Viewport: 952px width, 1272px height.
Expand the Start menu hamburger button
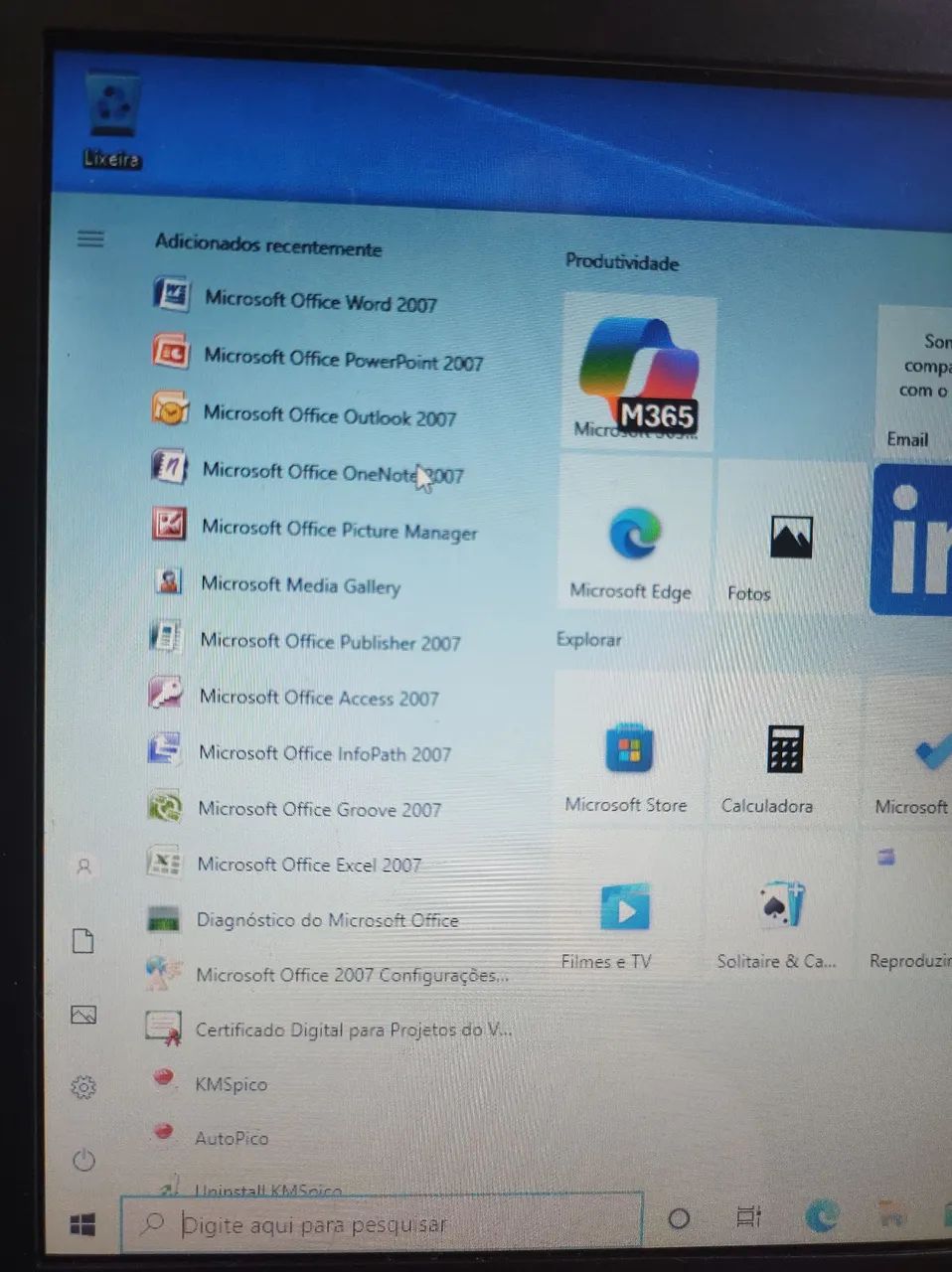point(90,238)
